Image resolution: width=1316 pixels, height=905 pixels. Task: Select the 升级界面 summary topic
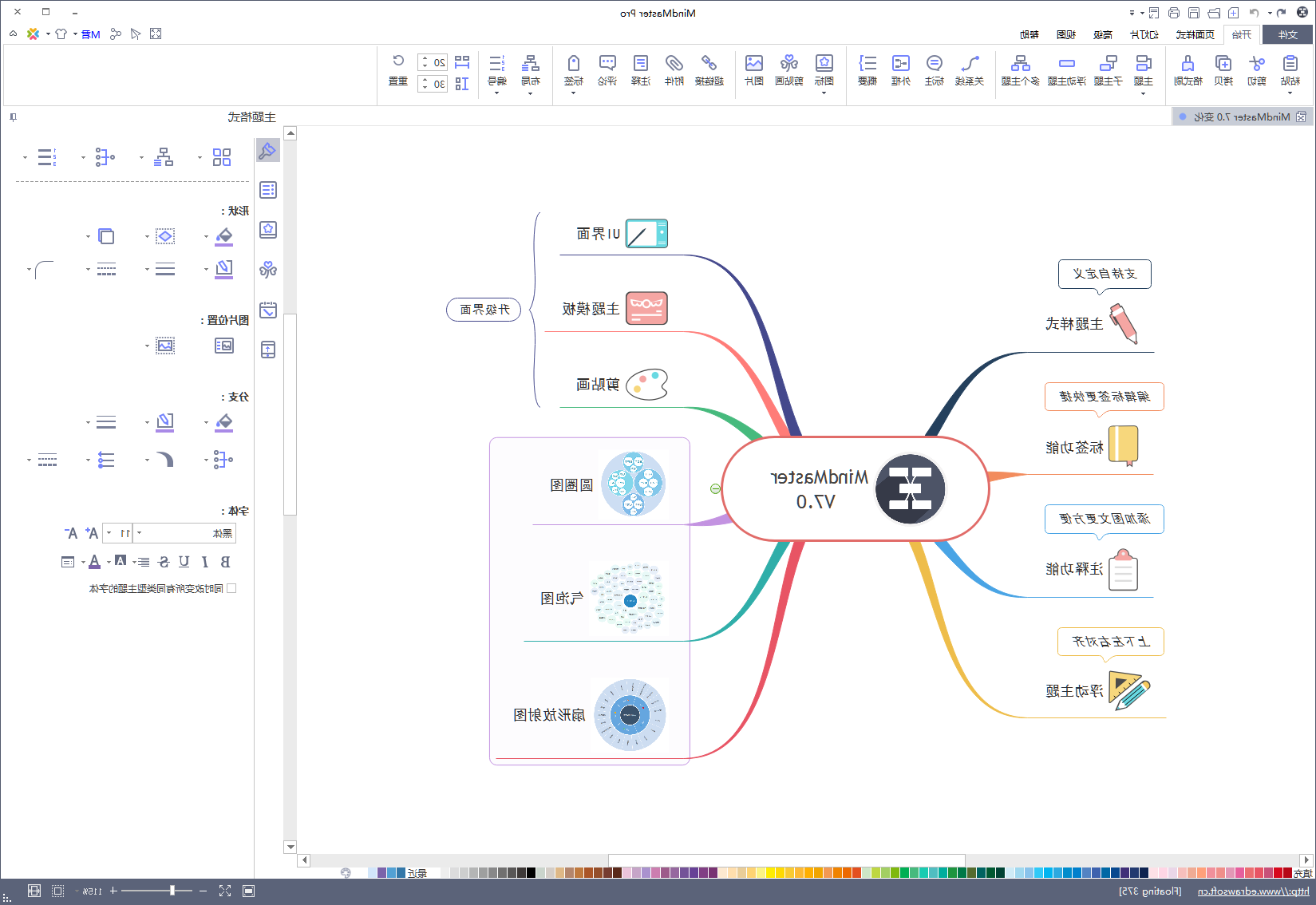tap(484, 309)
